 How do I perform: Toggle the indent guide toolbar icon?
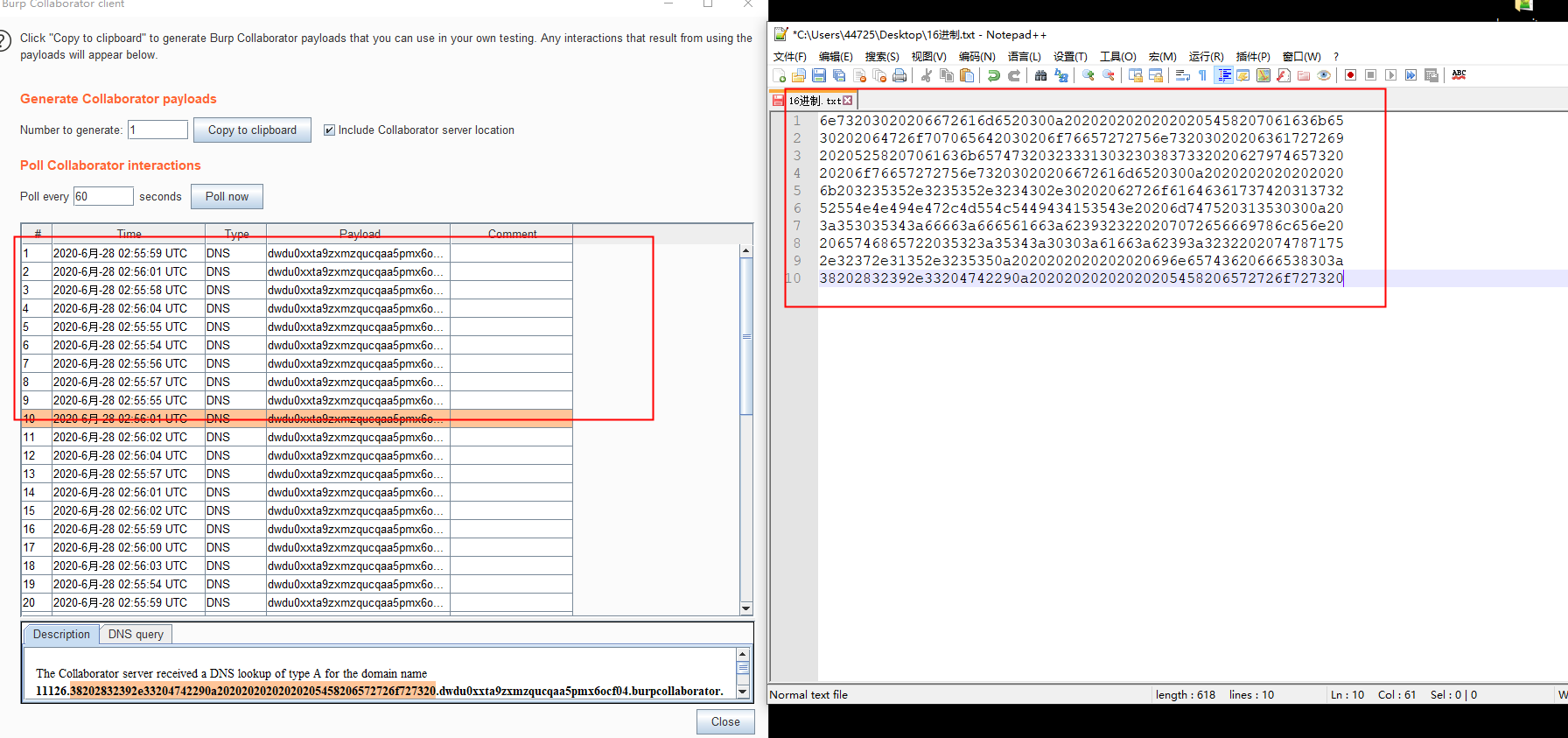1224,75
